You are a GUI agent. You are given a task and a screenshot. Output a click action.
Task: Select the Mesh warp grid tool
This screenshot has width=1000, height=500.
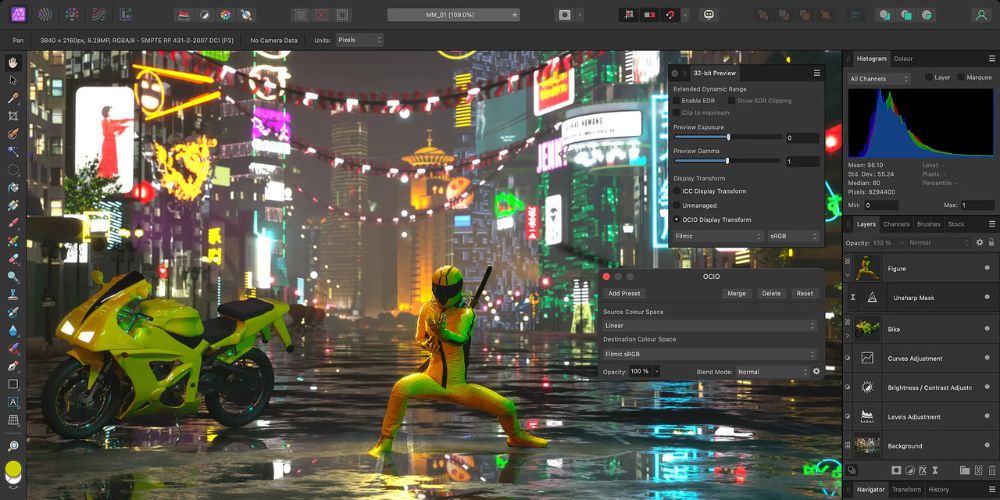point(13,420)
